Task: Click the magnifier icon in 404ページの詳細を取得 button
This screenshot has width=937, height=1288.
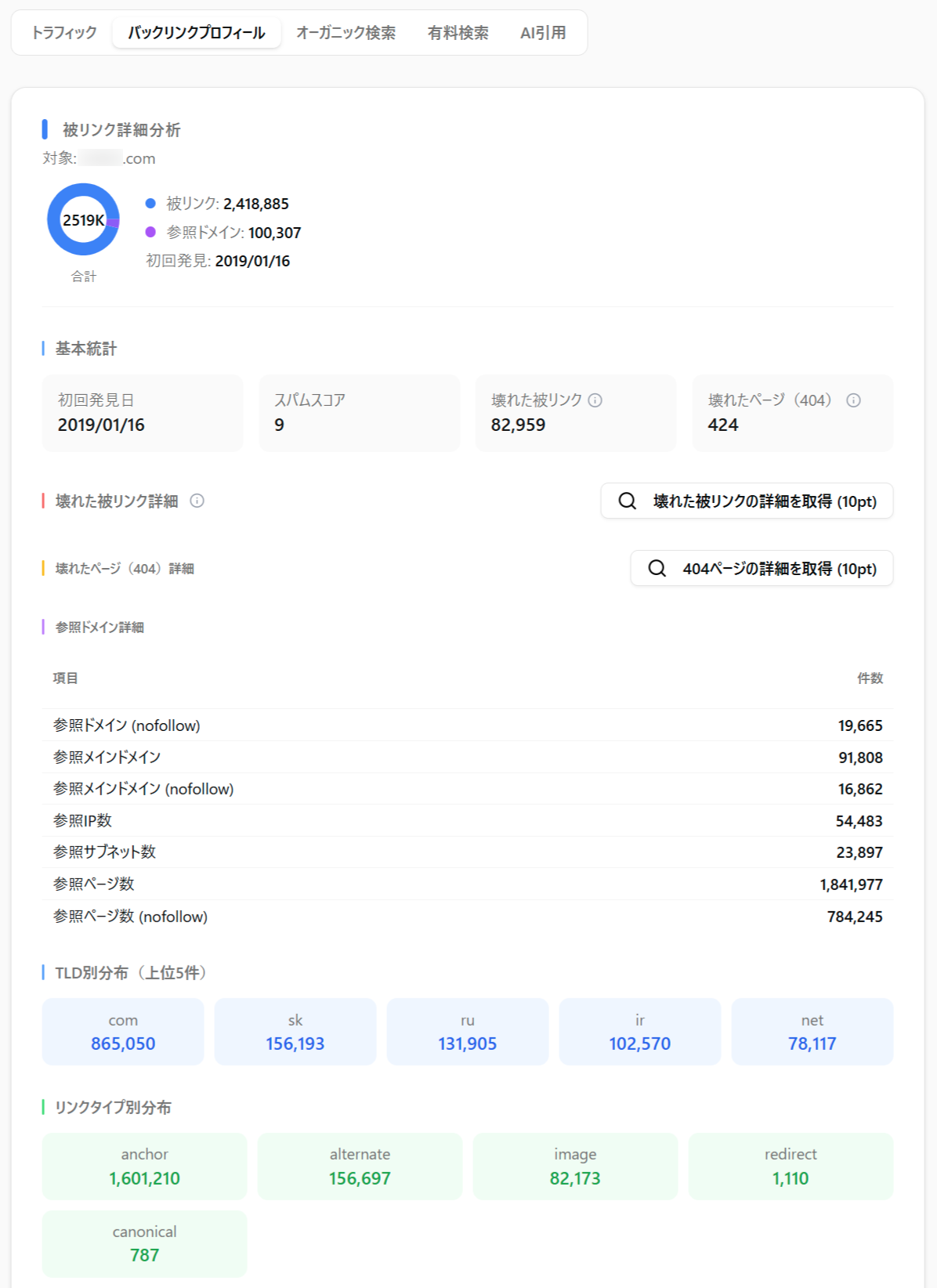Action: pyautogui.click(x=657, y=568)
